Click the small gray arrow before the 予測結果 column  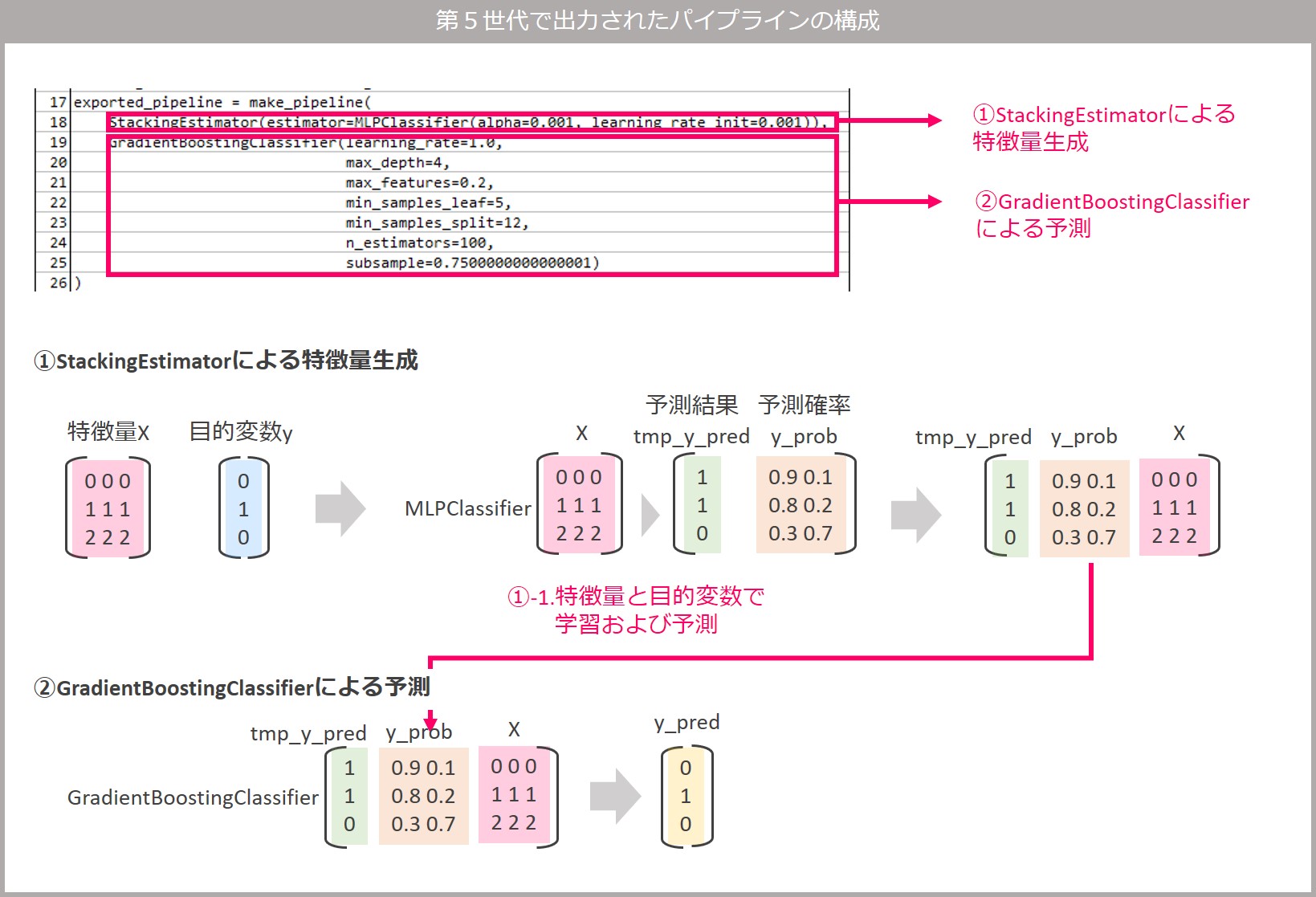point(650,515)
